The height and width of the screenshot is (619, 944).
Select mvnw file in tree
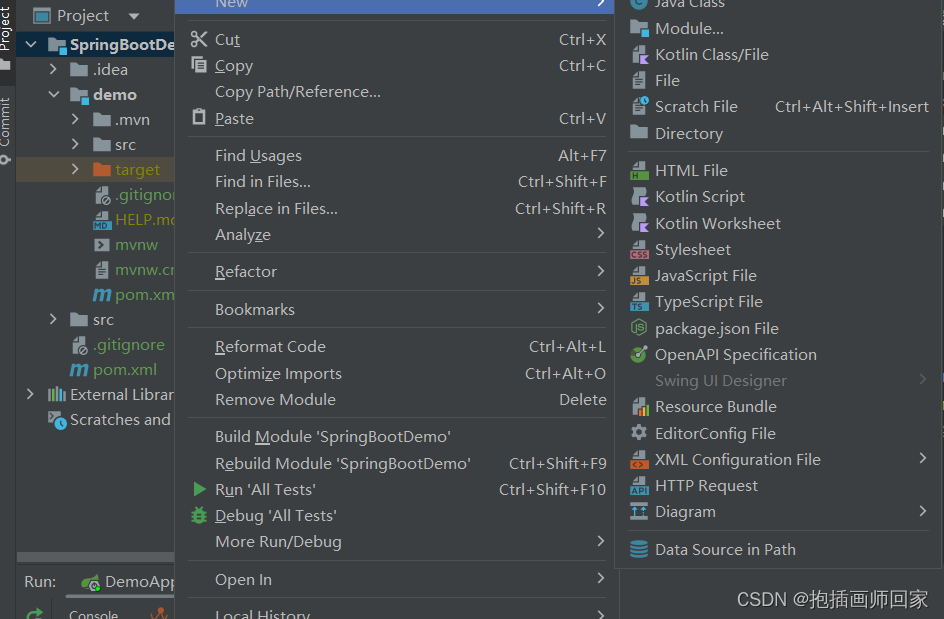[125, 245]
